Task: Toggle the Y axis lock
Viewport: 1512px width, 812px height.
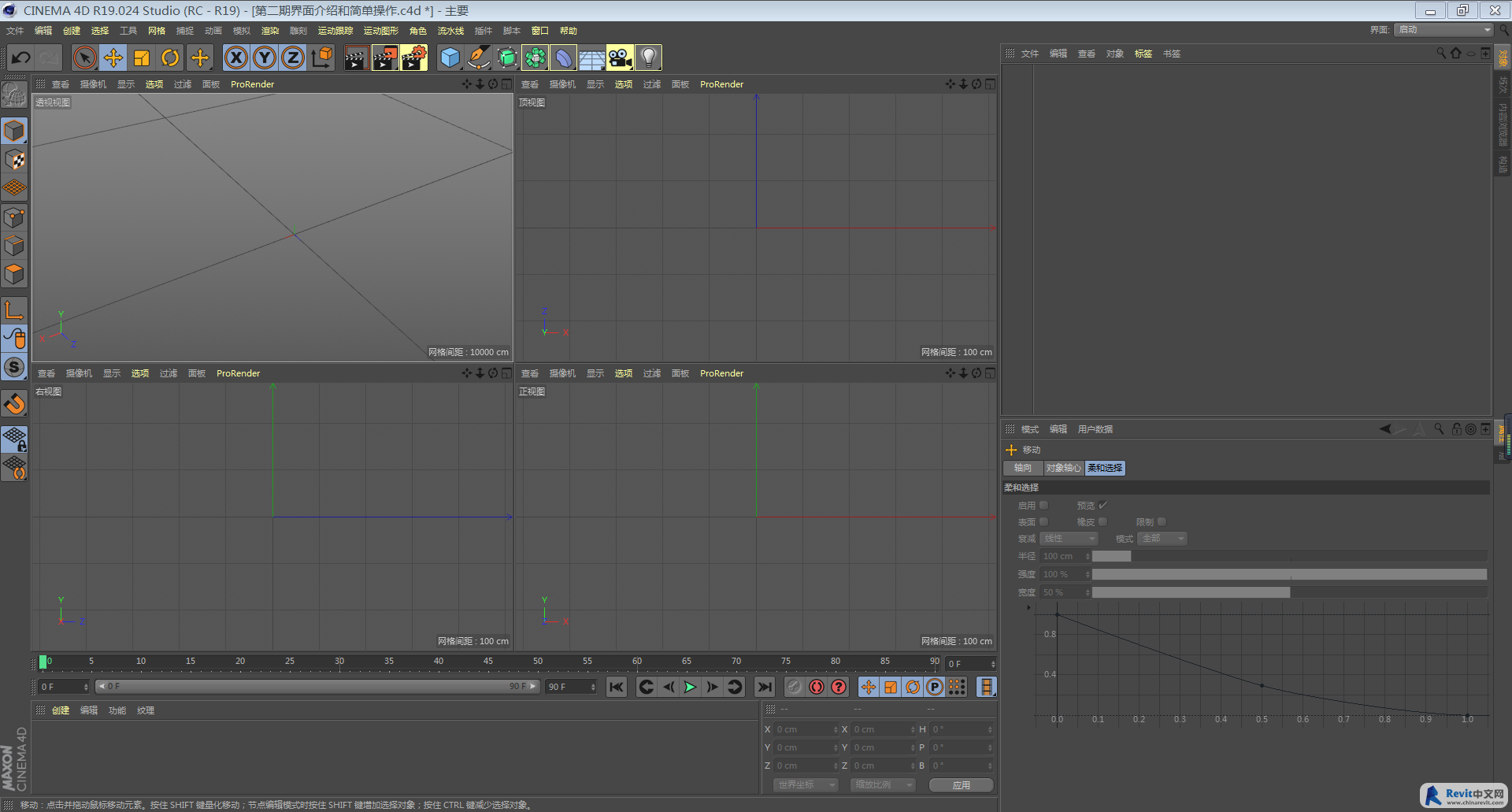Action: (265, 57)
